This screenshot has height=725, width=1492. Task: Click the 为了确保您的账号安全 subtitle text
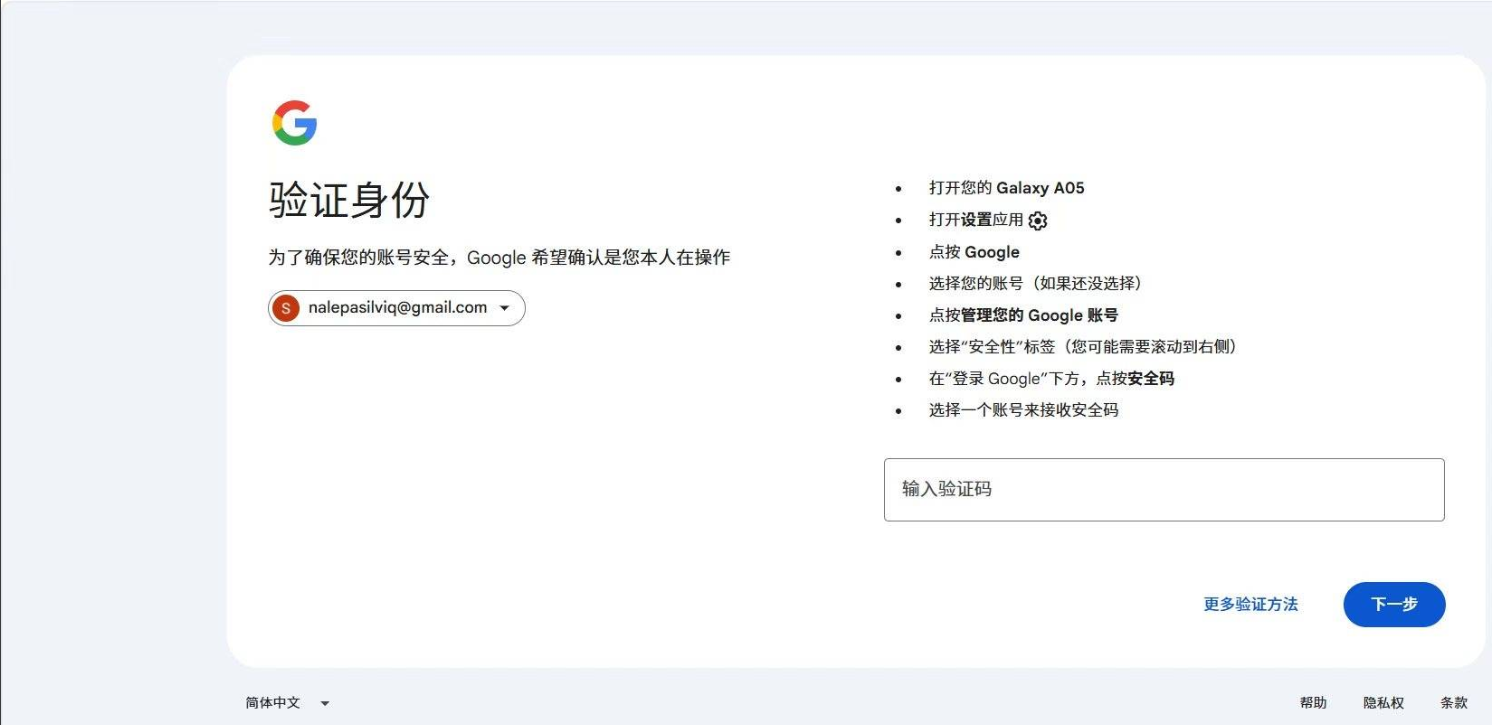coord(499,257)
